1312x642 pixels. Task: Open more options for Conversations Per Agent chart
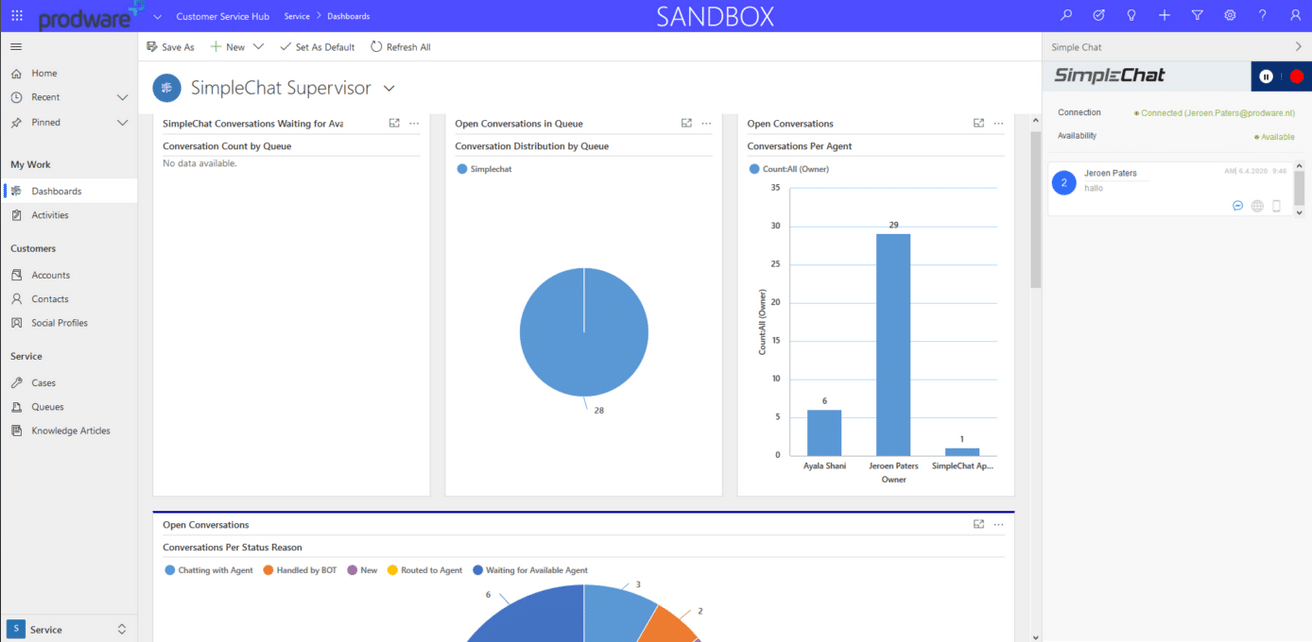(x=998, y=123)
